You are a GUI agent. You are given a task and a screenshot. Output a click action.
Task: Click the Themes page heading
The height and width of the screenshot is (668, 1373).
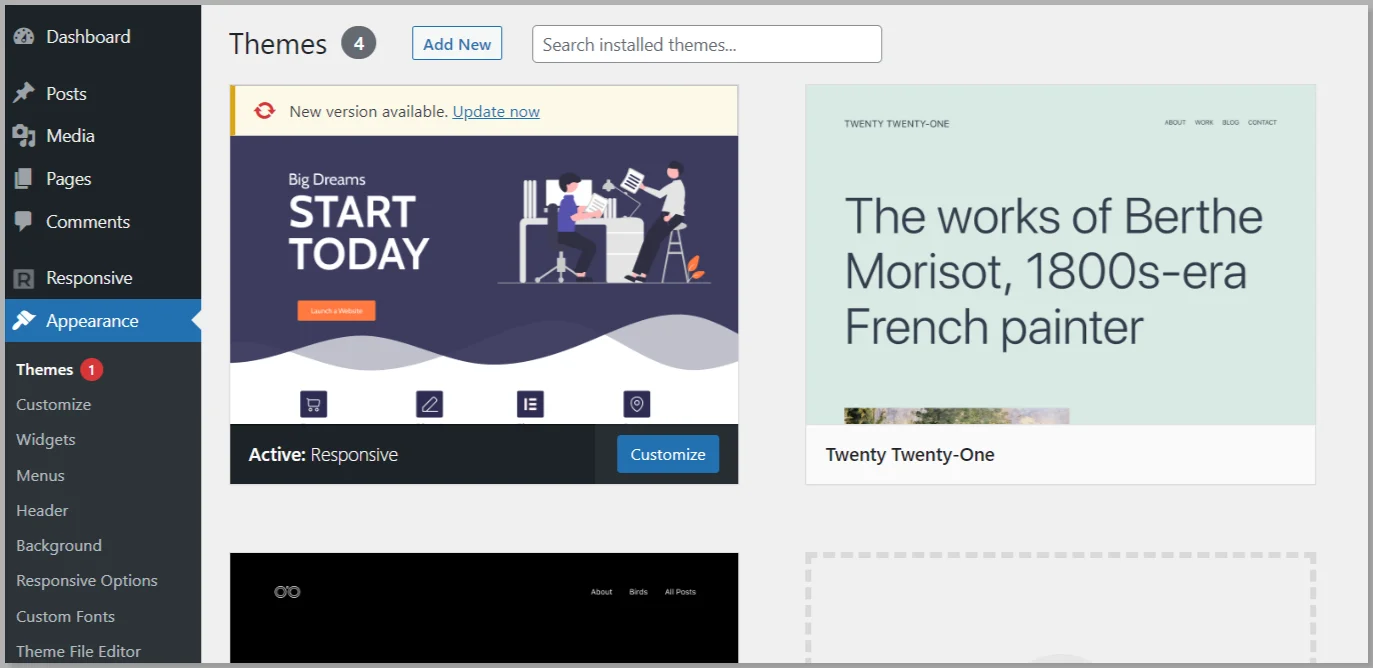pos(278,44)
